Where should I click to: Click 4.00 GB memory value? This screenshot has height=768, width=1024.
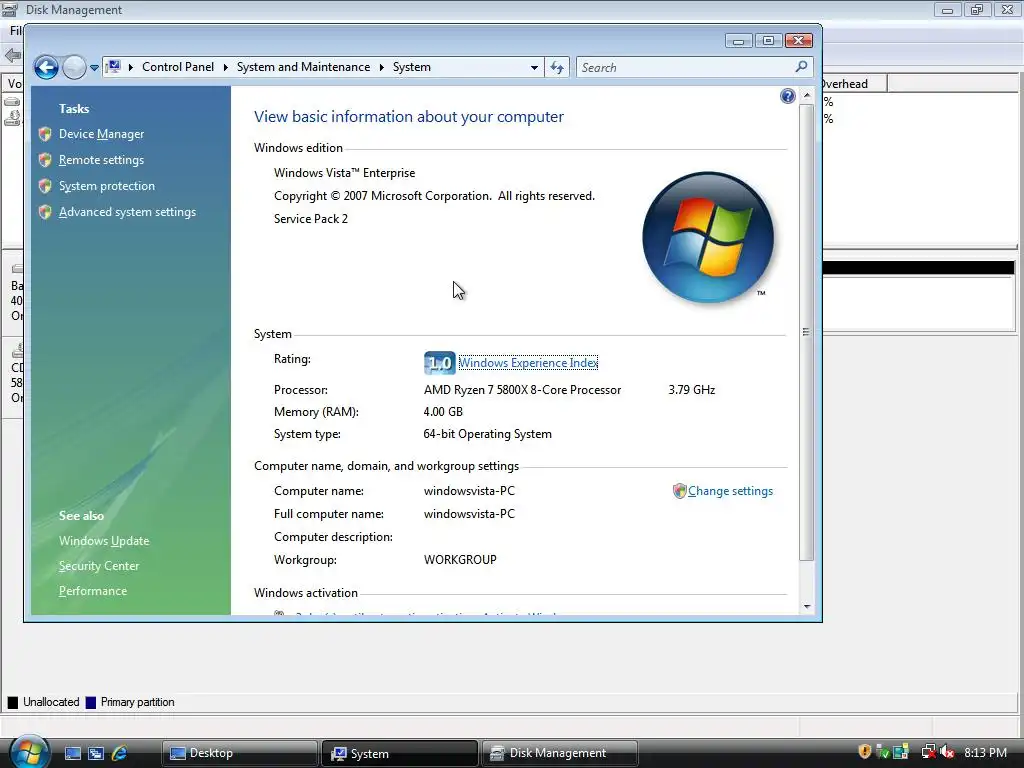pos(443,412)
